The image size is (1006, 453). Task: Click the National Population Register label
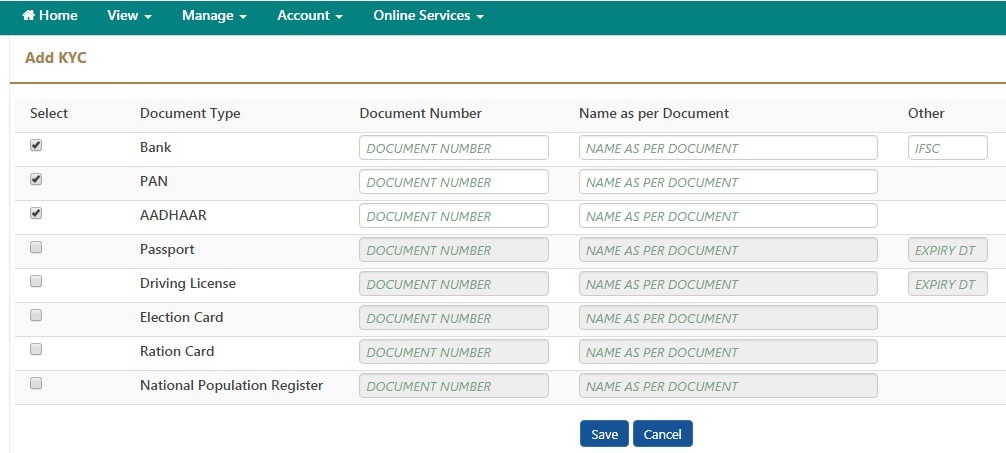click(232, 386)
